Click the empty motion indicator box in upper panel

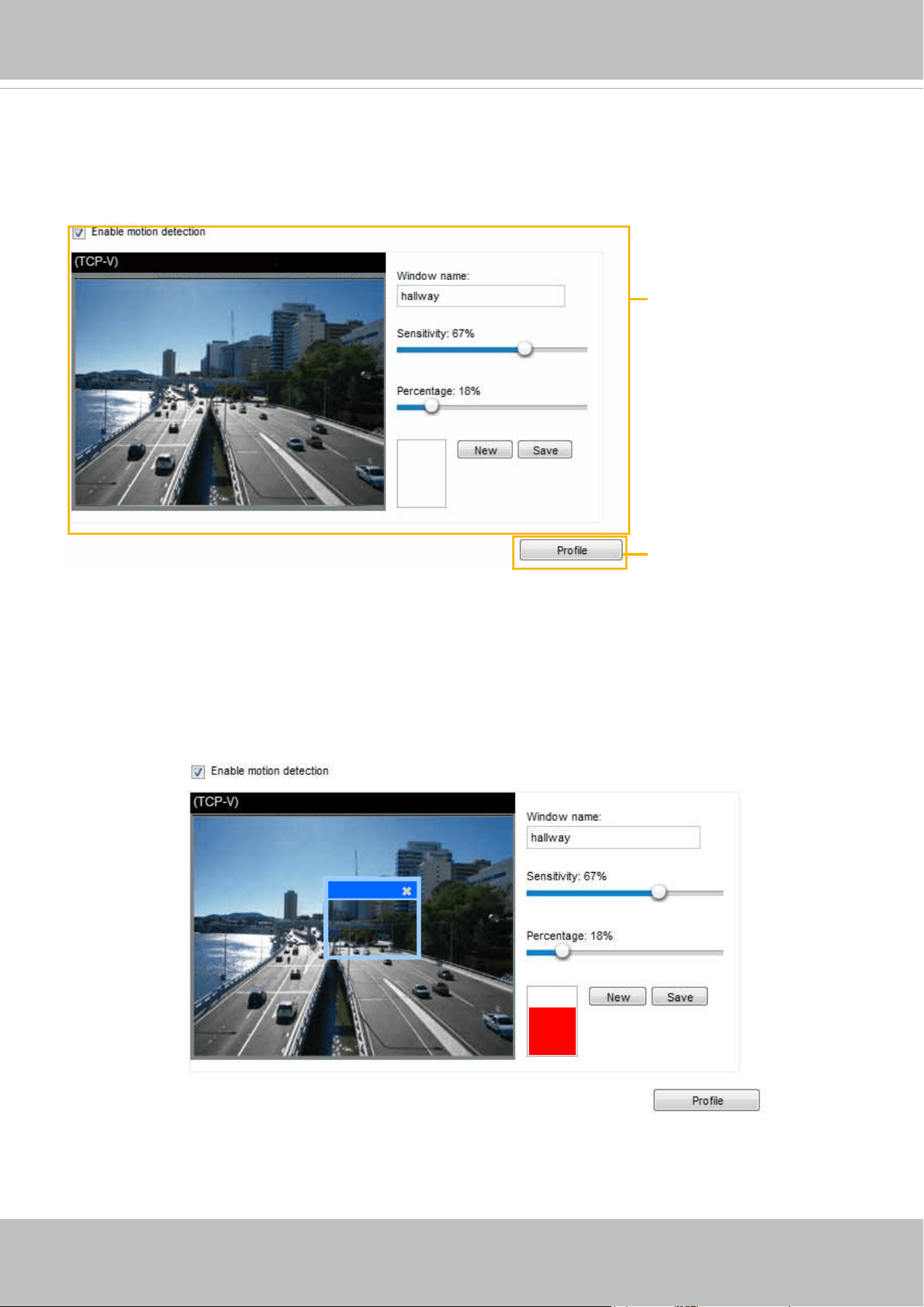point(422,473)
